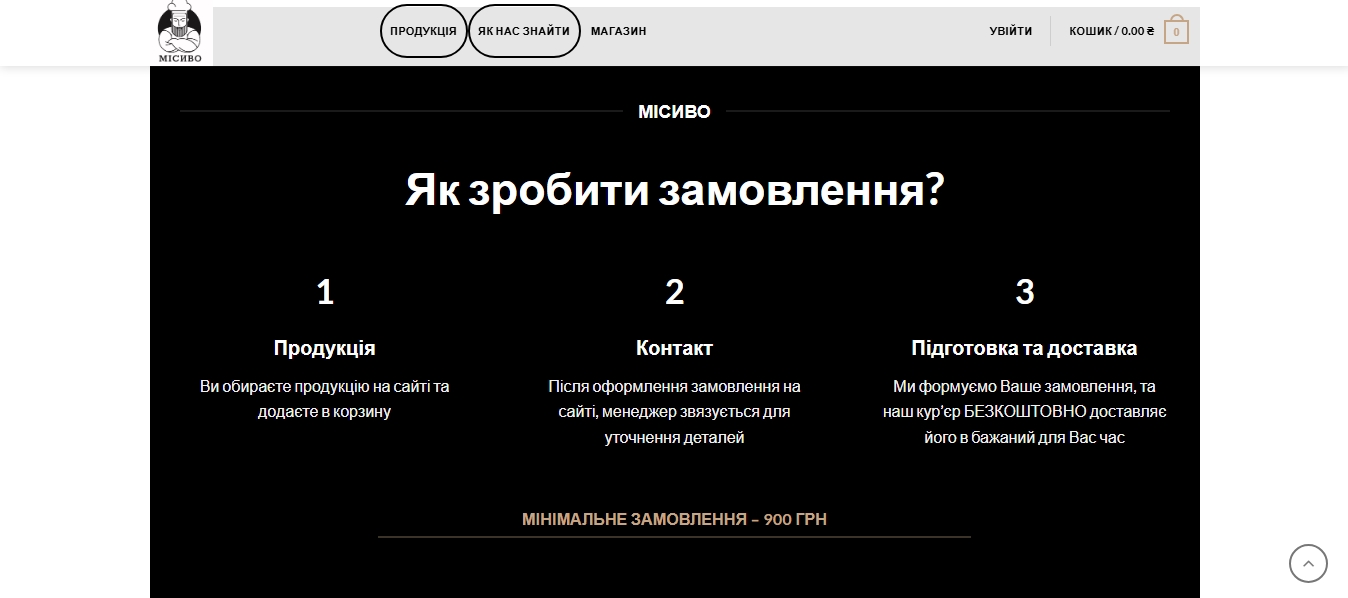Click the Місиво chef logo
Viewport: 1348px width, 598px height.
click(180, 32)
